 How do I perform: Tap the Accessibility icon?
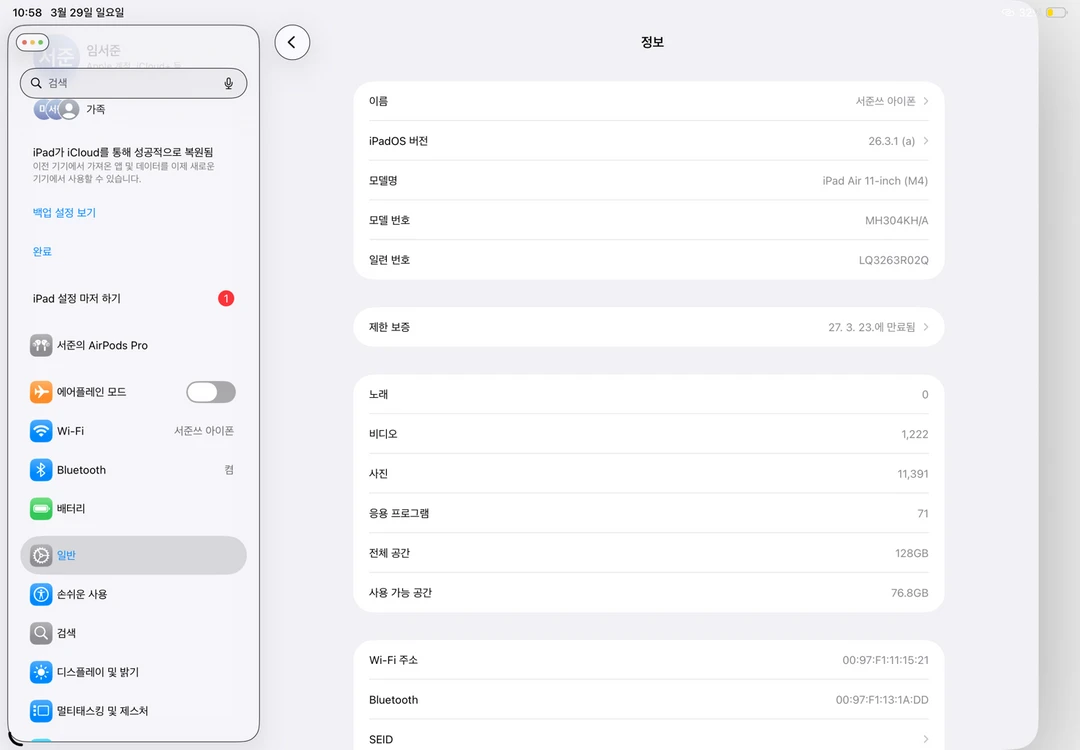[41, 594]
